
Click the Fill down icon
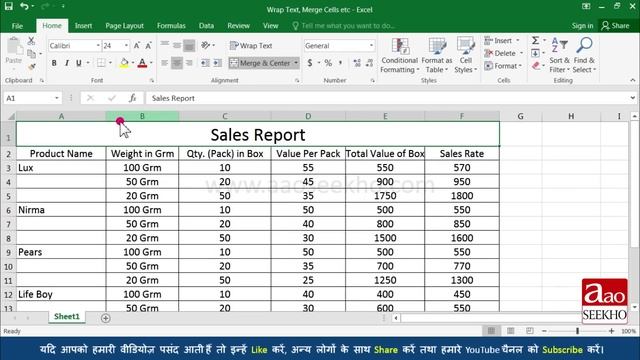coord(535,53)
